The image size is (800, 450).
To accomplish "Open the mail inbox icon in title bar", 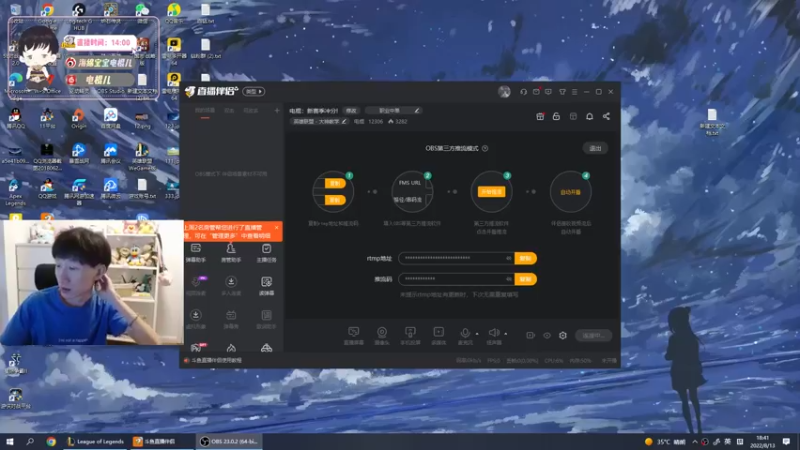I will click(536, 92).
